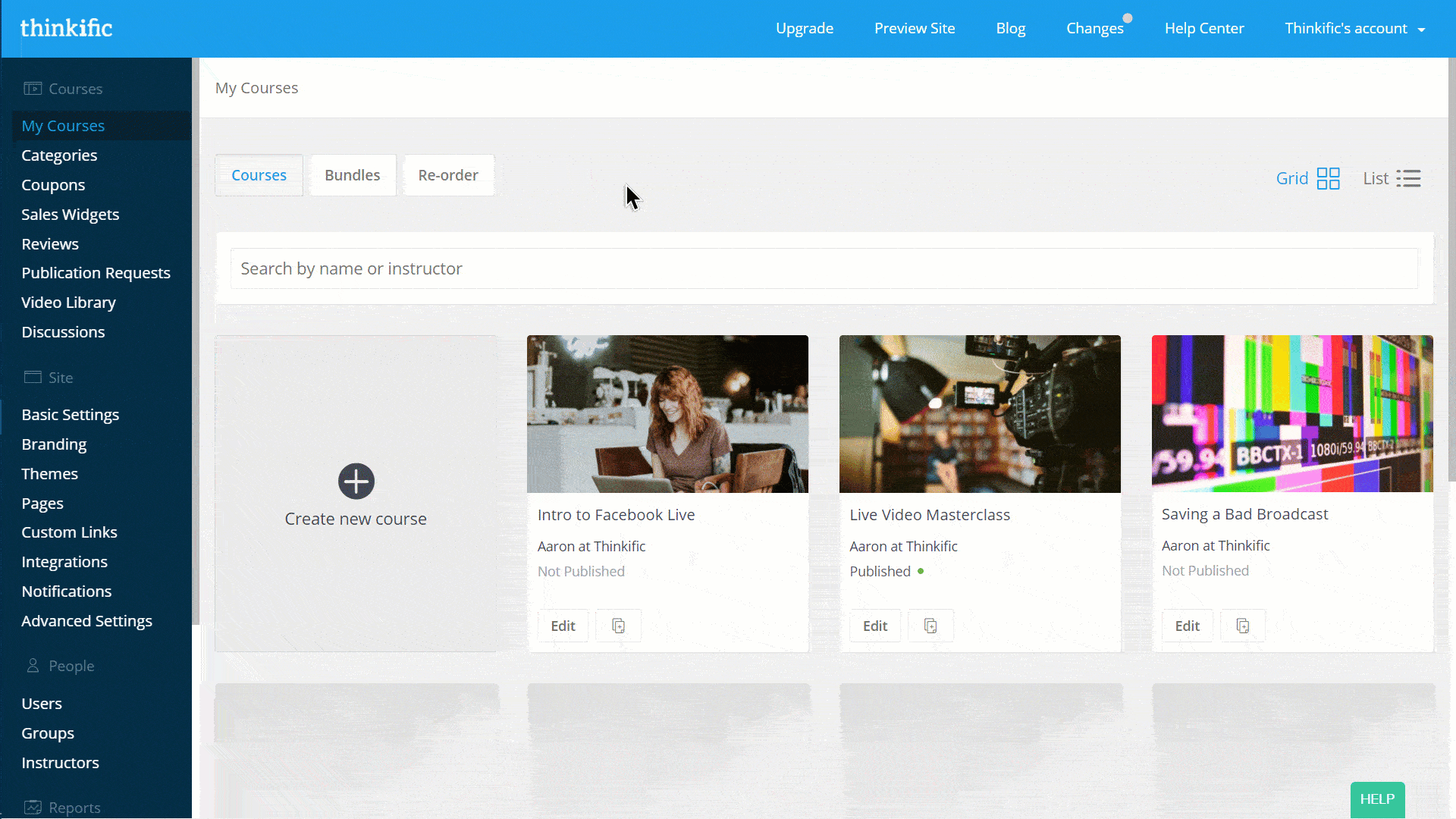Click the Thinkific logo

[66, 28]
